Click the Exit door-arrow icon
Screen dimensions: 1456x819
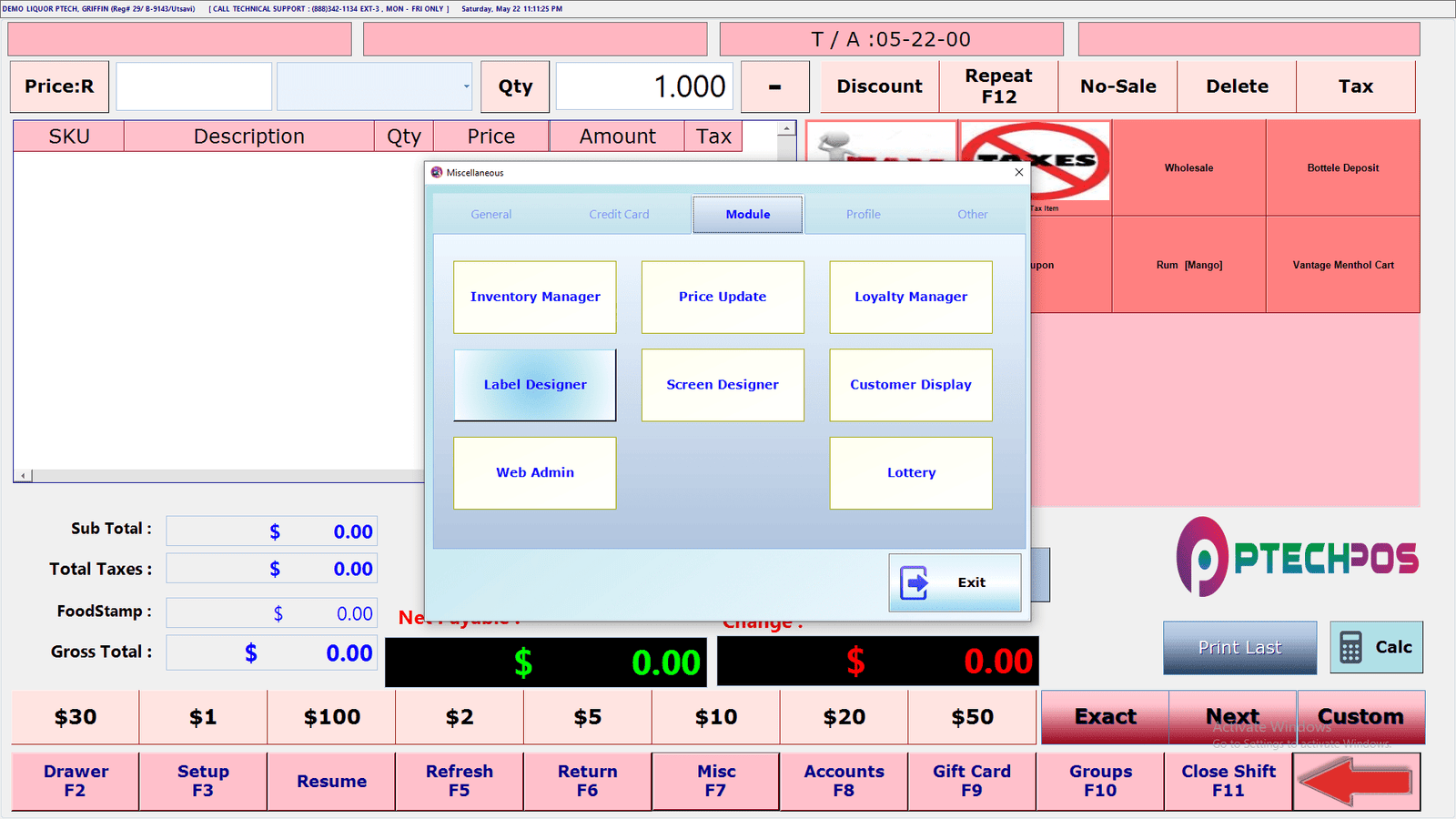(x=915, y=582)
